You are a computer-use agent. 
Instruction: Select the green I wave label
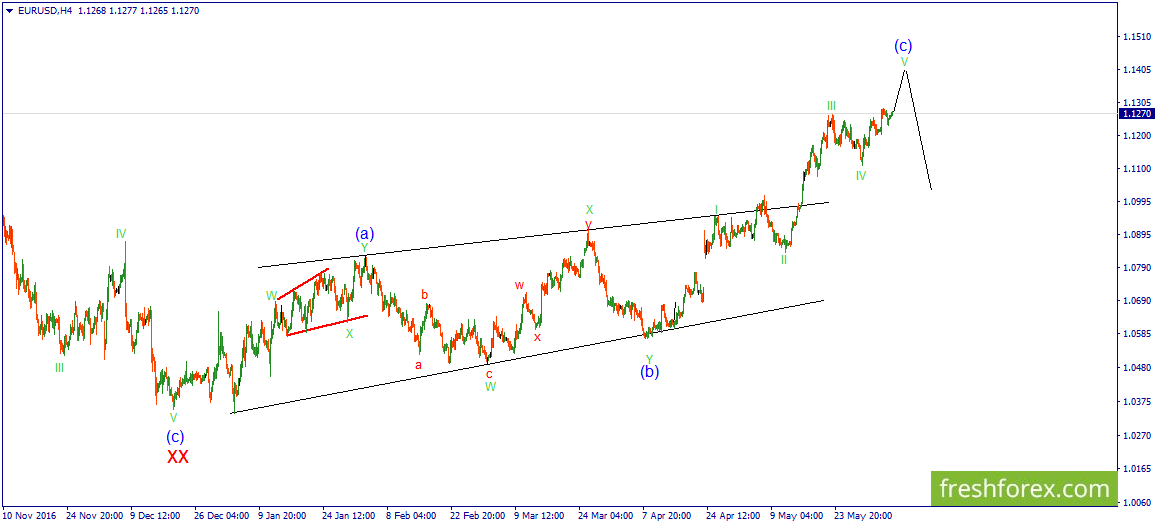tap(716, 210)
